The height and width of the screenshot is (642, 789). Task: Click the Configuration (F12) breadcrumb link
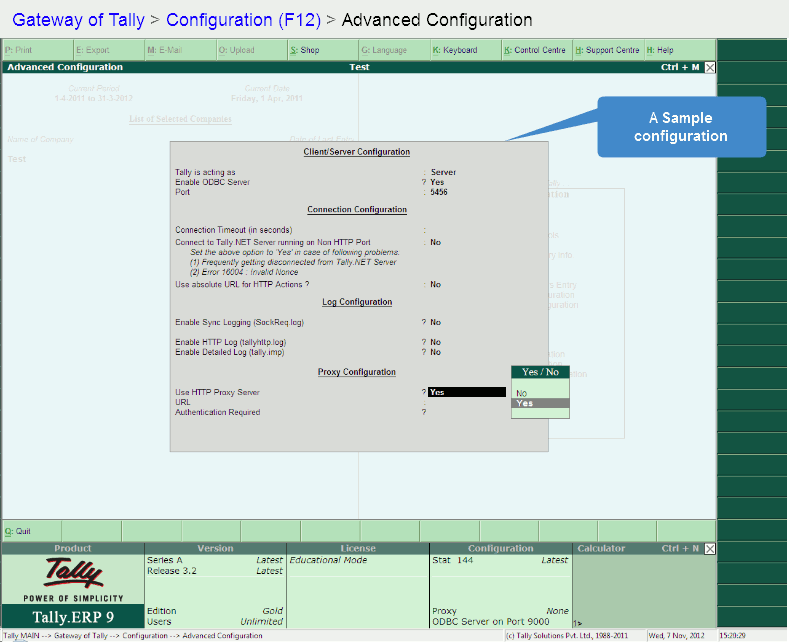pyautogui.click(x=244, y=20)
